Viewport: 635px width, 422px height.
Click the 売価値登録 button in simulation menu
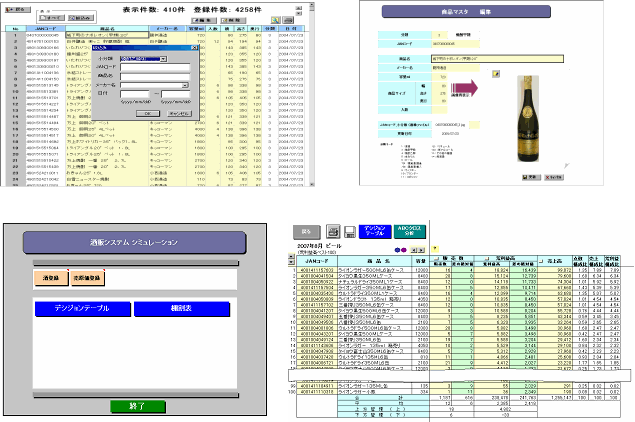coord(88,278)
